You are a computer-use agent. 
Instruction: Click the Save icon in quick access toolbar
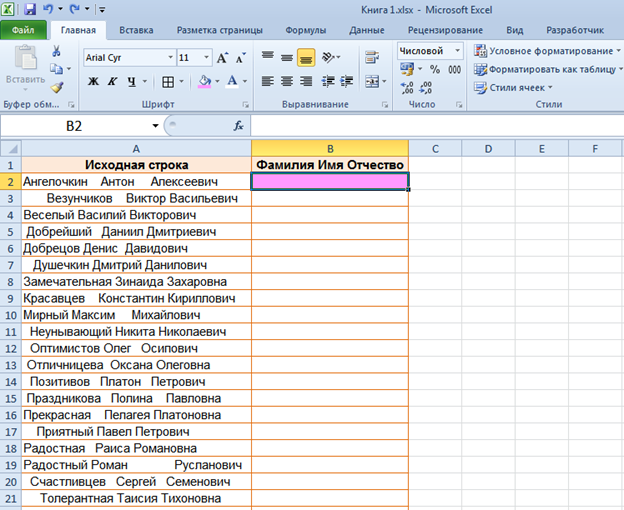click(x=30, y=9)
